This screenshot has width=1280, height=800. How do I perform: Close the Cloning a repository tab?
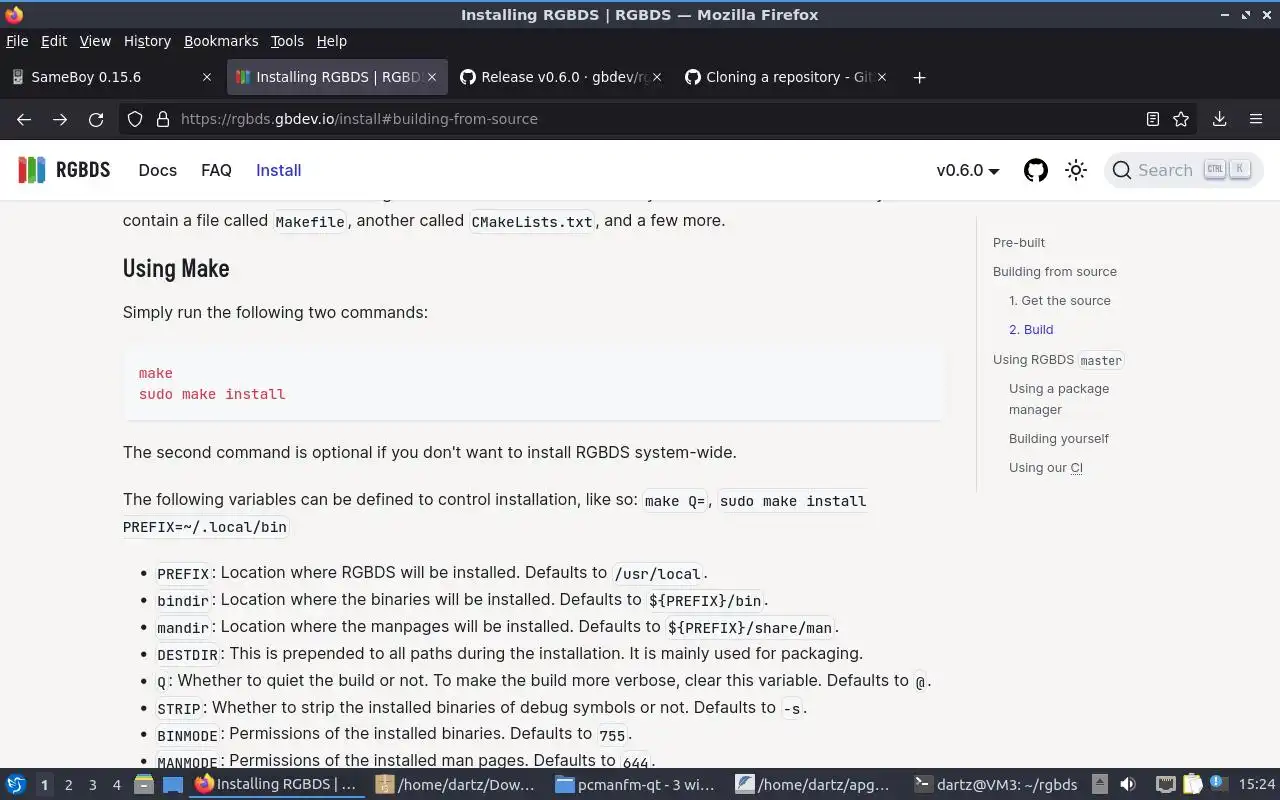(x=882, y=77)
